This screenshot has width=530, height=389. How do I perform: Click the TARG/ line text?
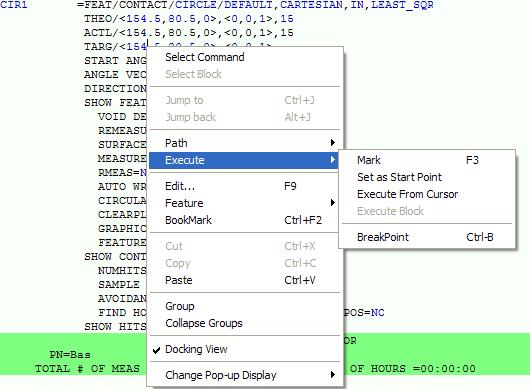pos(115,47)
